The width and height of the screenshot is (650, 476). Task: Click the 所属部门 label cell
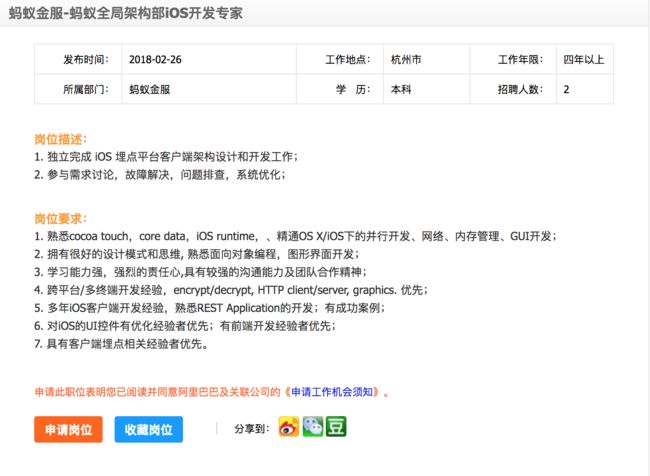pos(78,89)
